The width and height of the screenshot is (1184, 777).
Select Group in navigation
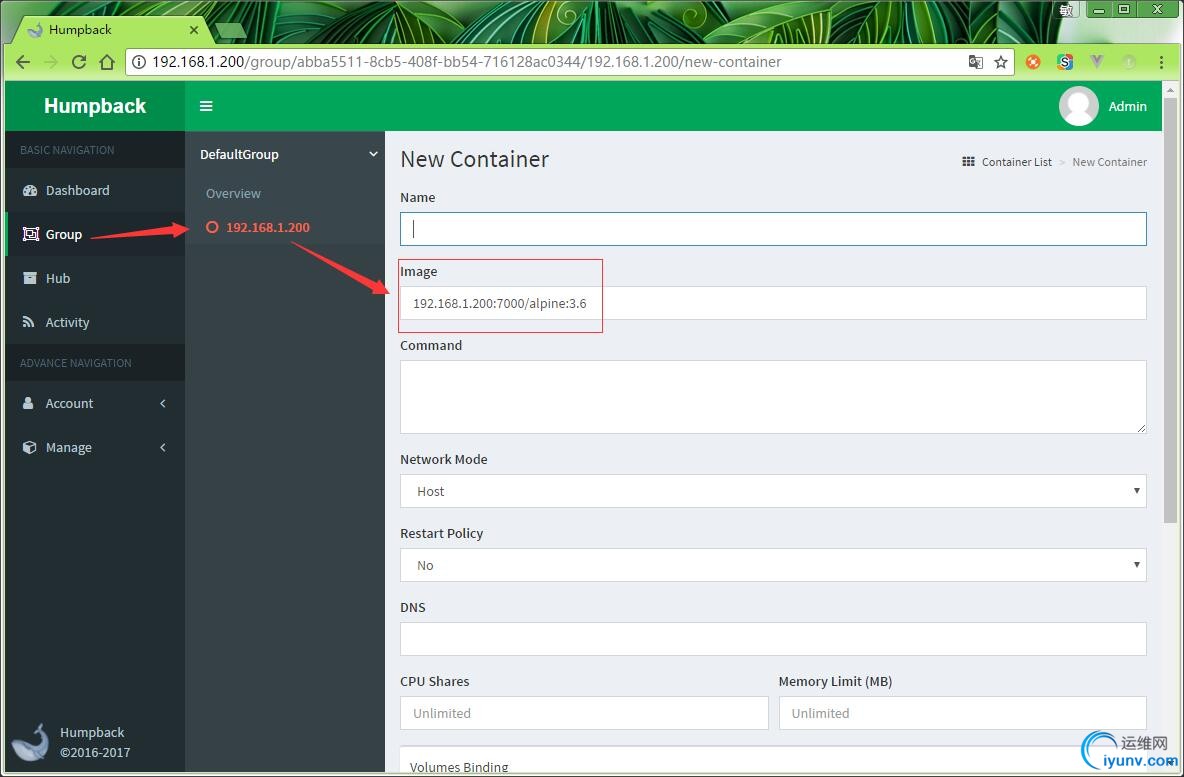(x=63, y=234)
